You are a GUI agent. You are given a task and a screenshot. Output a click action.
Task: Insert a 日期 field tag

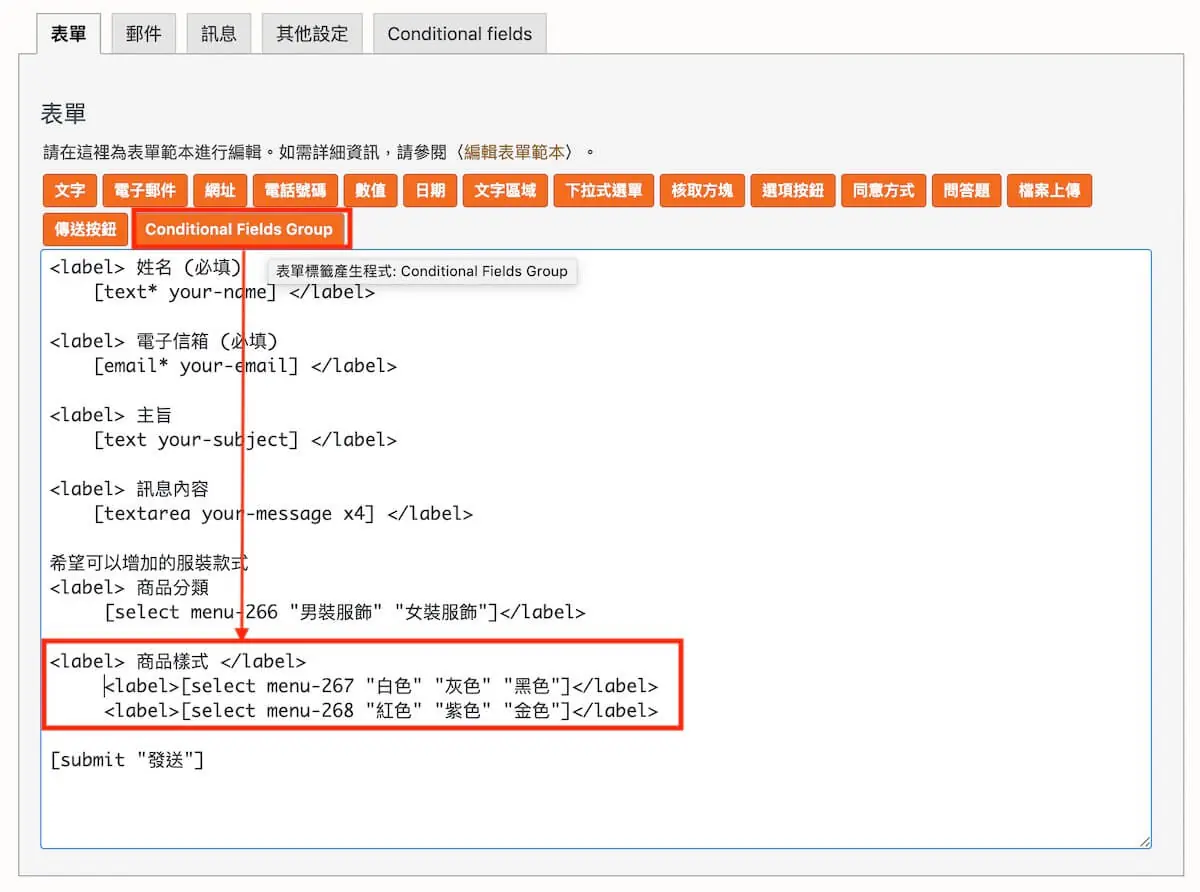pyautogui.click(x=430, y=190)
